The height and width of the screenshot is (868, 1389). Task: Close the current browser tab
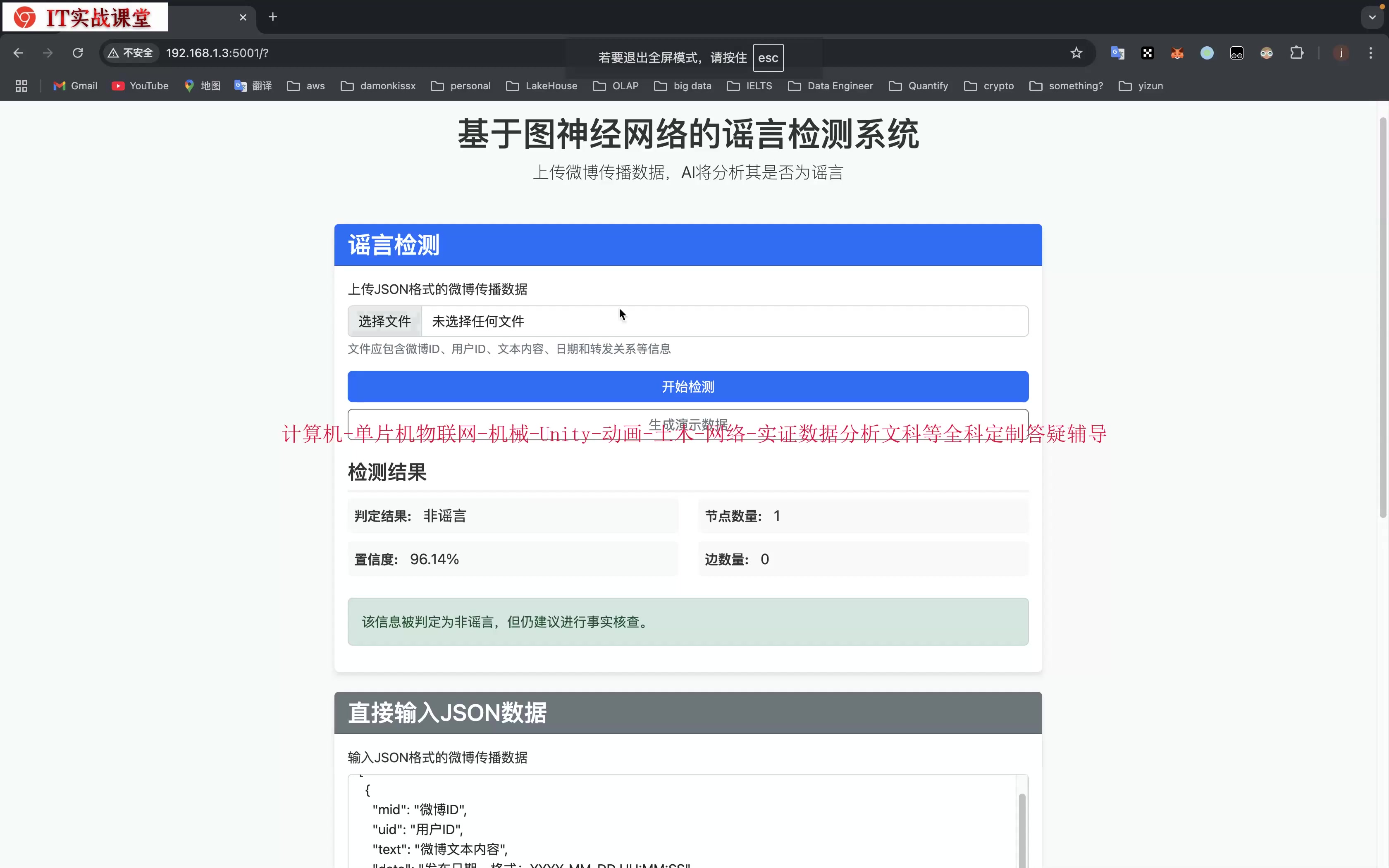tap(243, 17)
